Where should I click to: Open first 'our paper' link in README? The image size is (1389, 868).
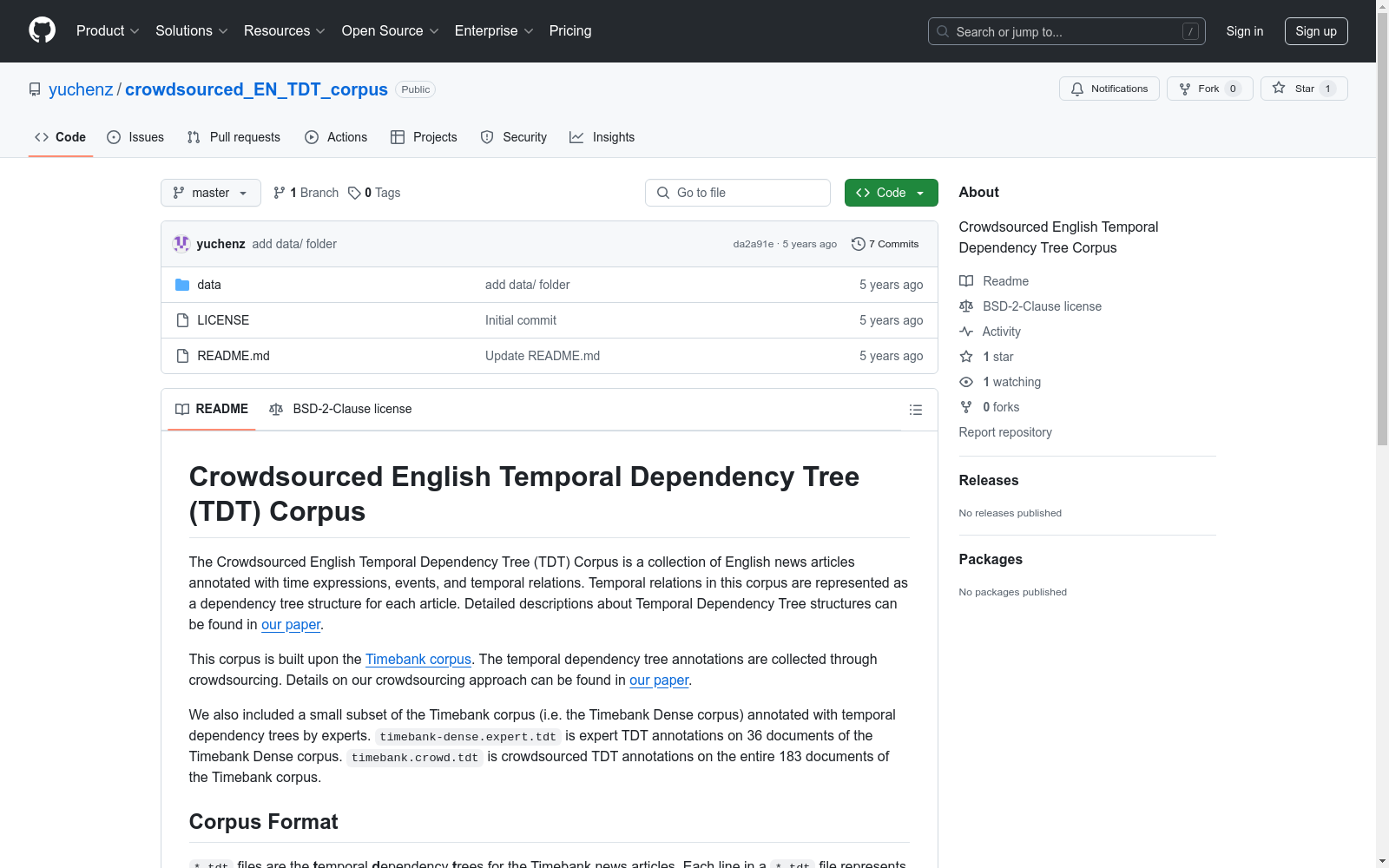click(291, 625)
